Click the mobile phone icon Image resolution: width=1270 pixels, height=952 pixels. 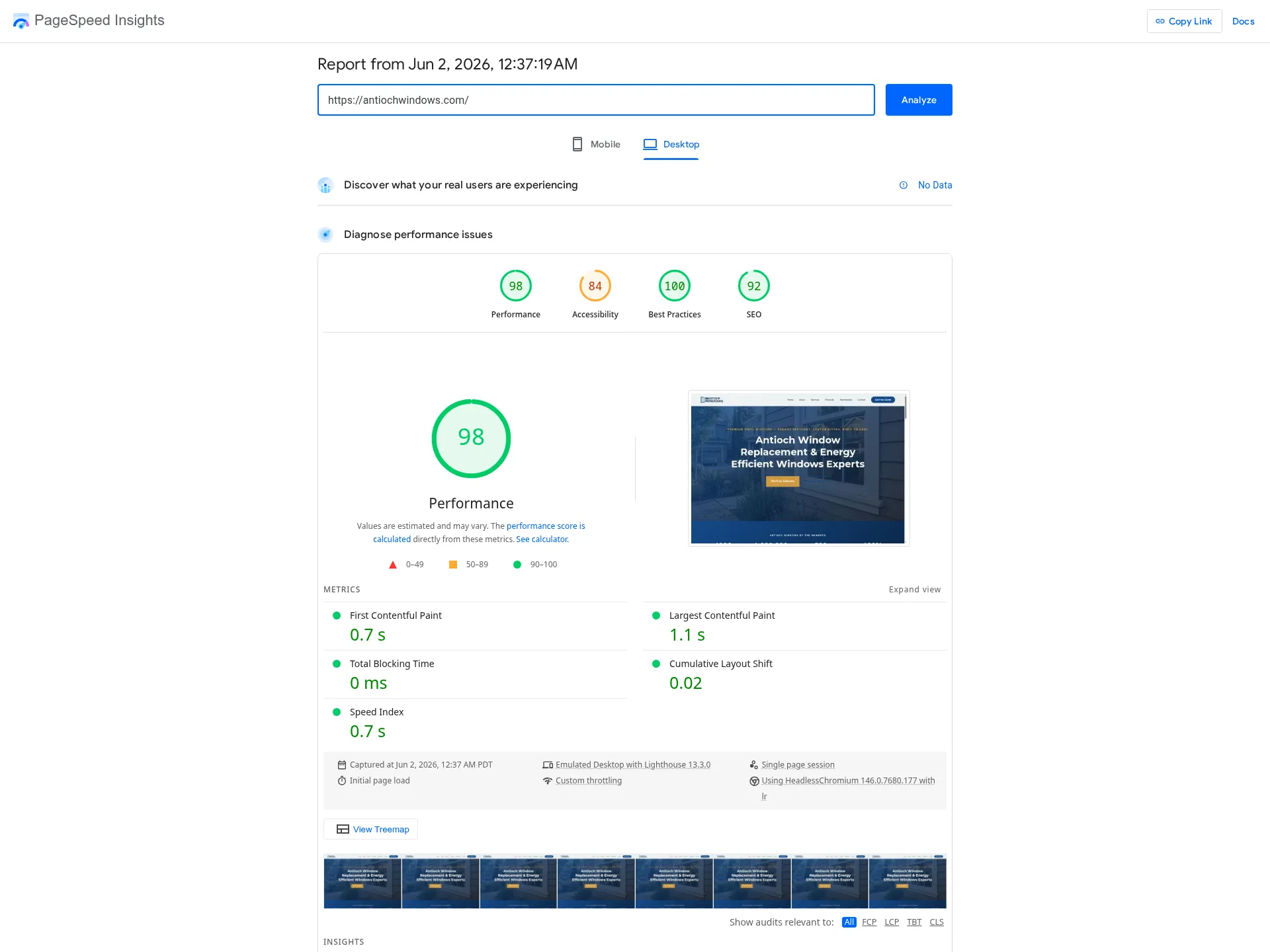click(577, 144)
